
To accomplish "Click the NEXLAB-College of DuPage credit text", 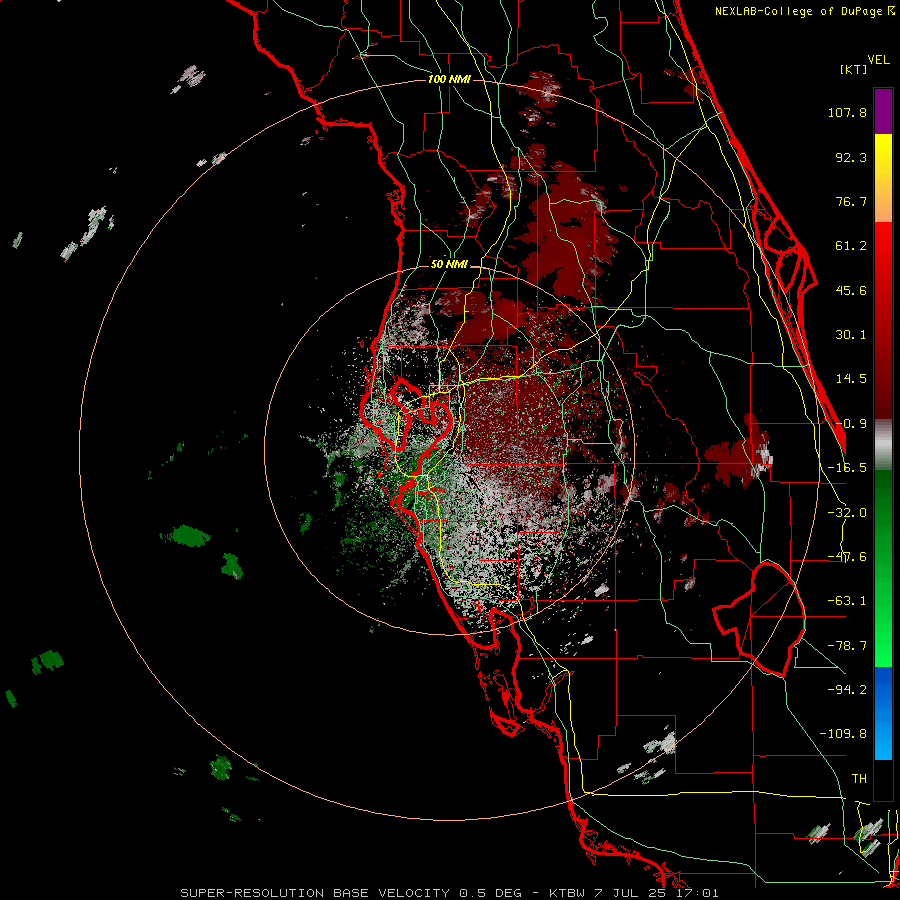I will (805, 11).
